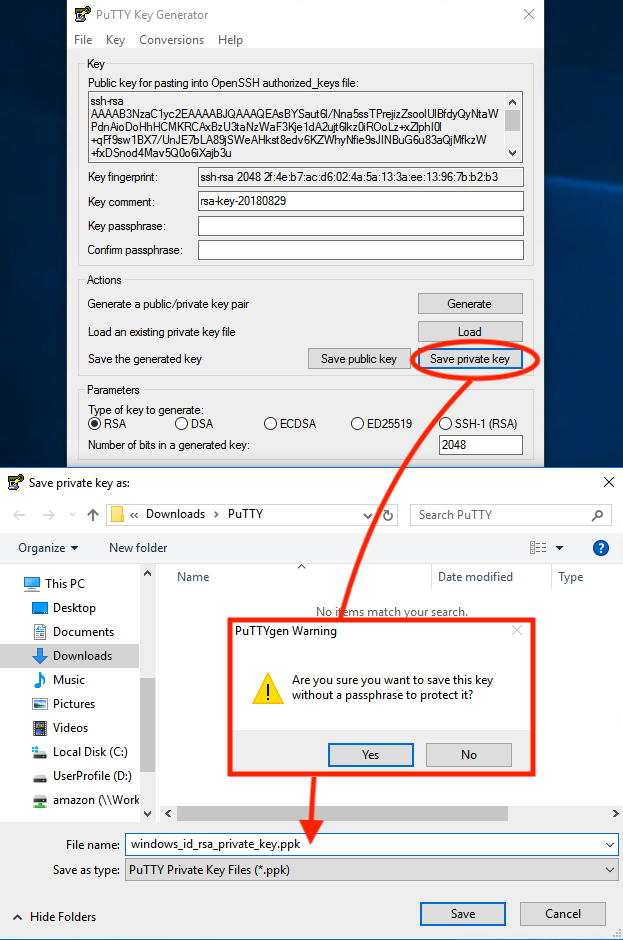Click the breadcrumb overflow chevron
The width and height of the screenshot is (623, 940).
click(x=134, y=514)
